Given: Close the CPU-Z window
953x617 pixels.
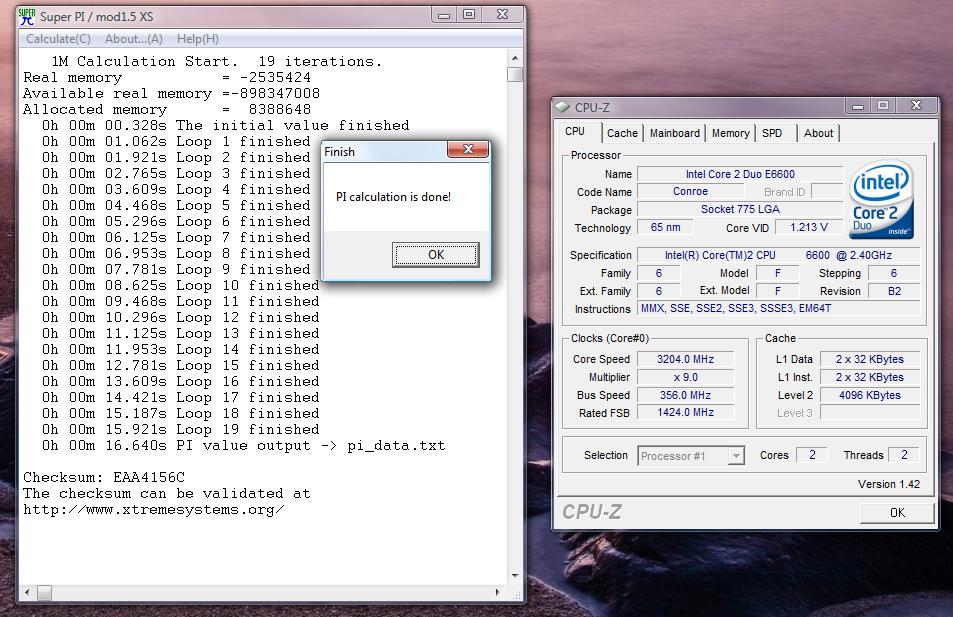Looking at the screenshot, I should 917,106.
